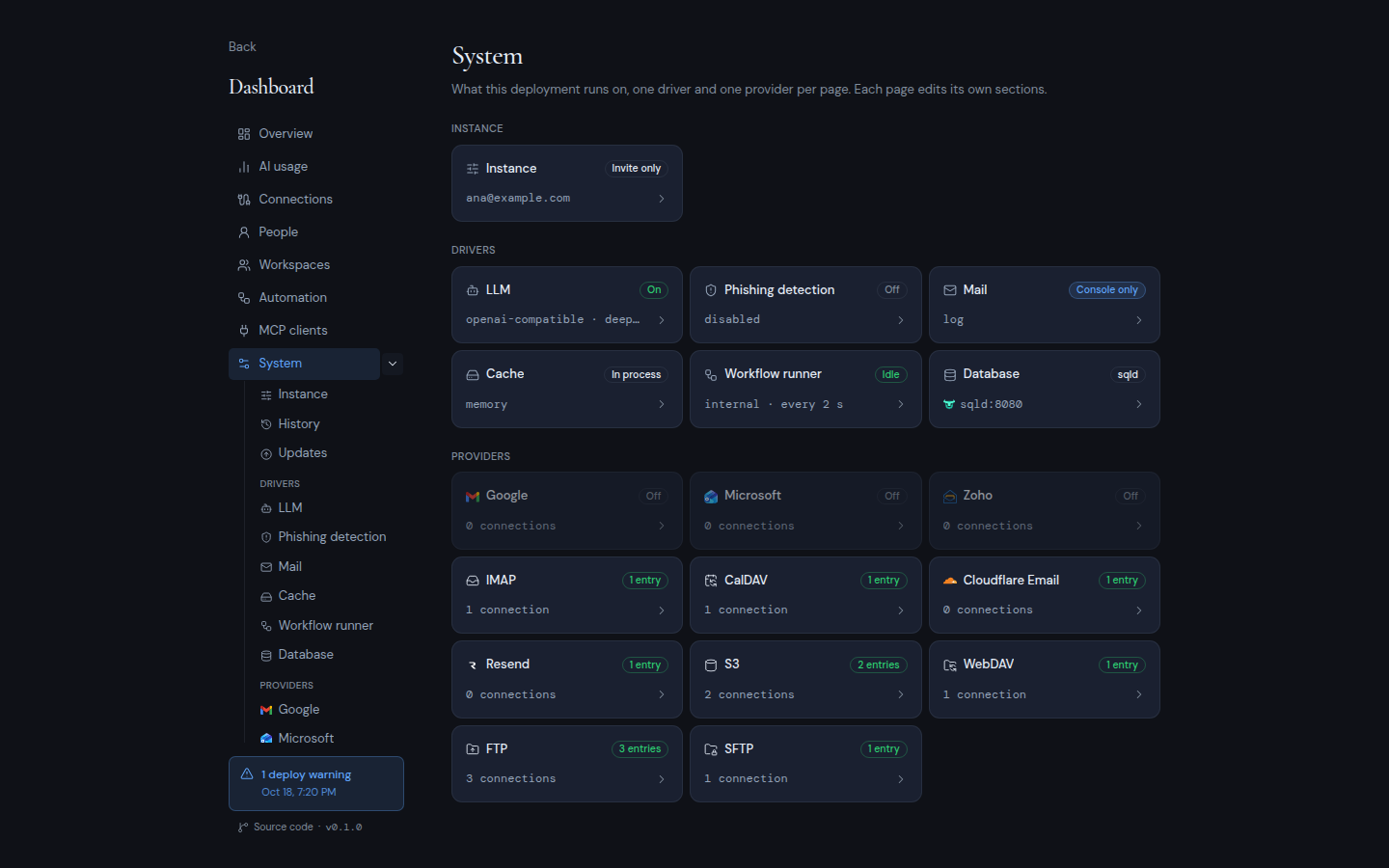1389x868 pixels.
Task: Click the FTP 3 entries badge
Action: pyautogui.click(x=640, y=749)
